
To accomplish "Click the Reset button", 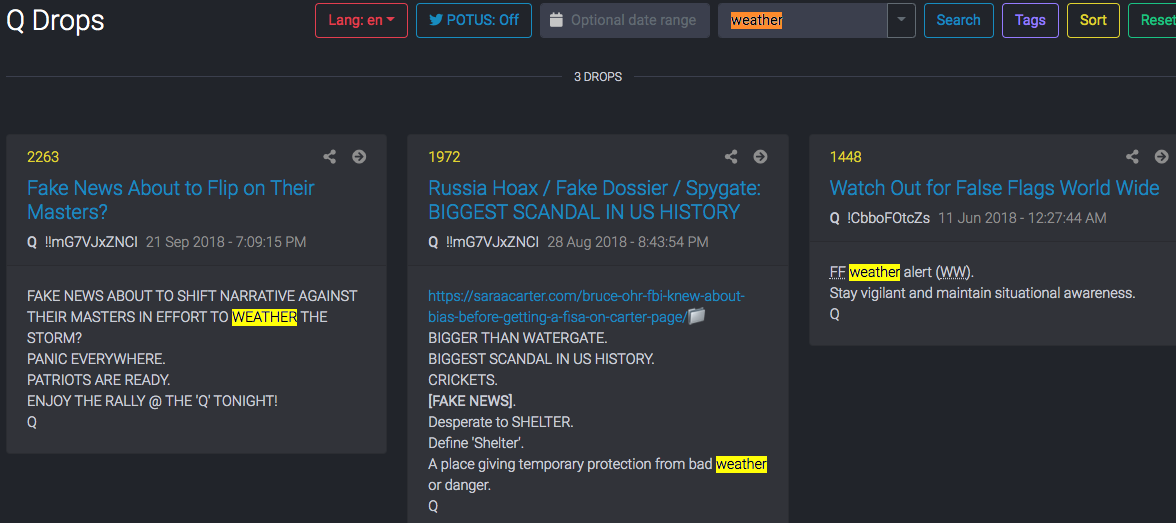I will (1155, 20).
